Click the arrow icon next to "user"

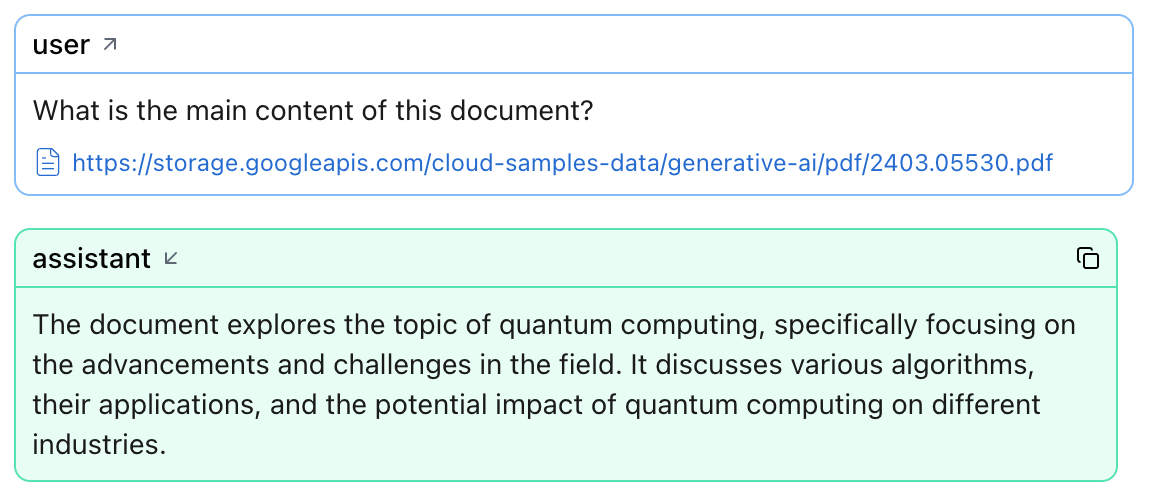tap(110, 44)
